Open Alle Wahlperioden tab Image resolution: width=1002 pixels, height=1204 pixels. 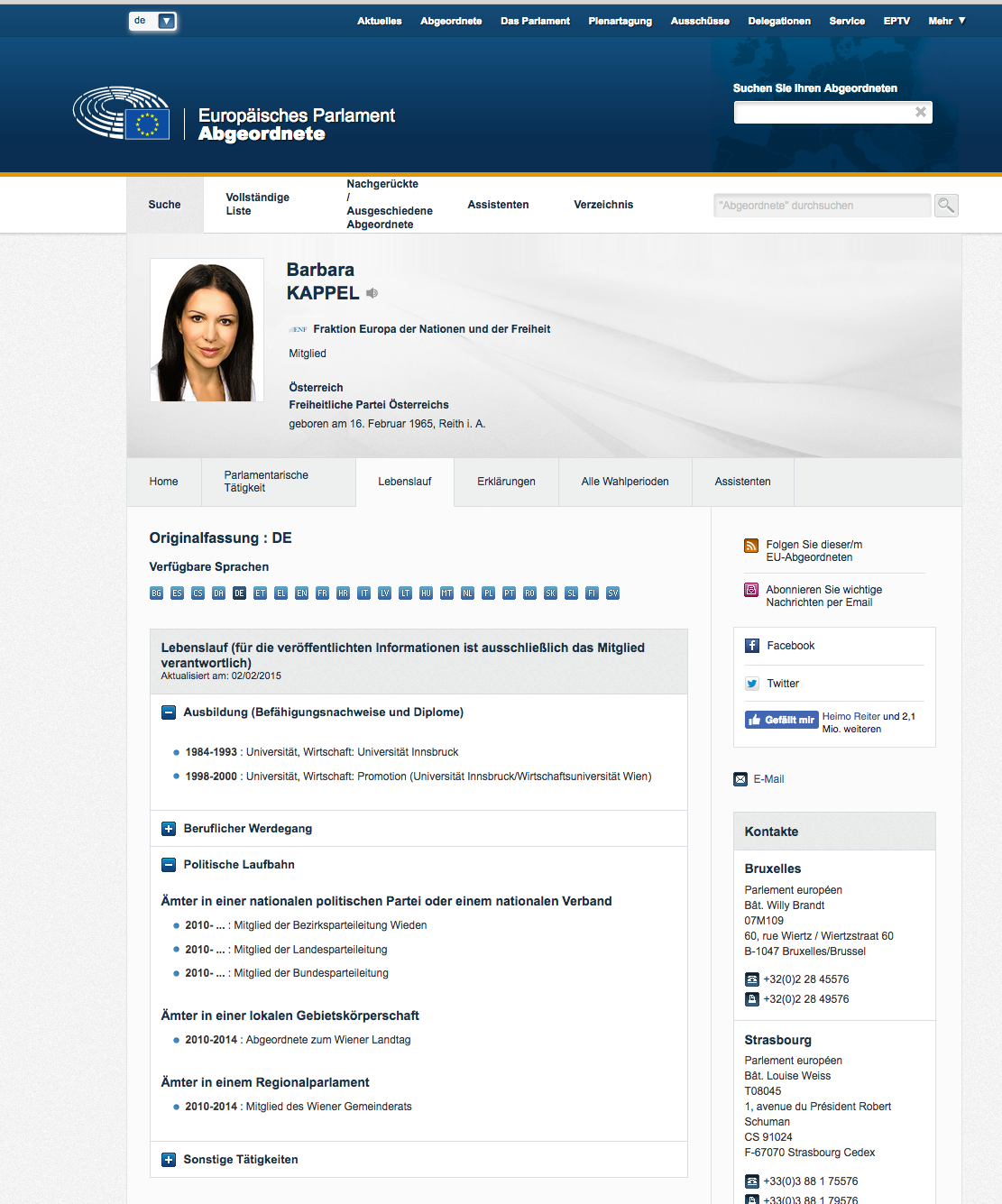(x=625, y=482)
